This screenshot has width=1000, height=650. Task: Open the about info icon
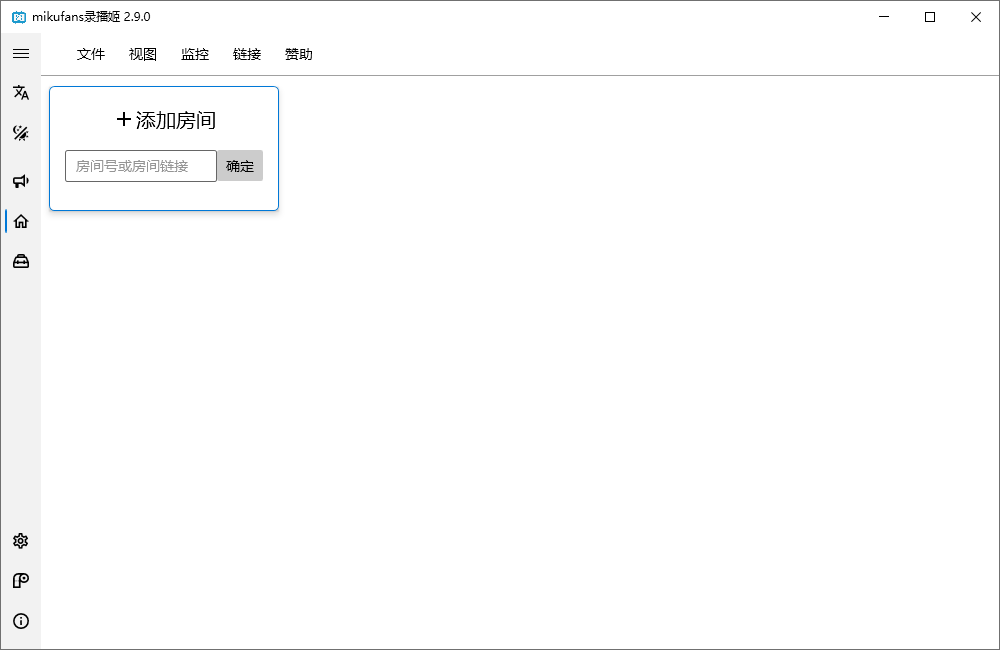20,621
